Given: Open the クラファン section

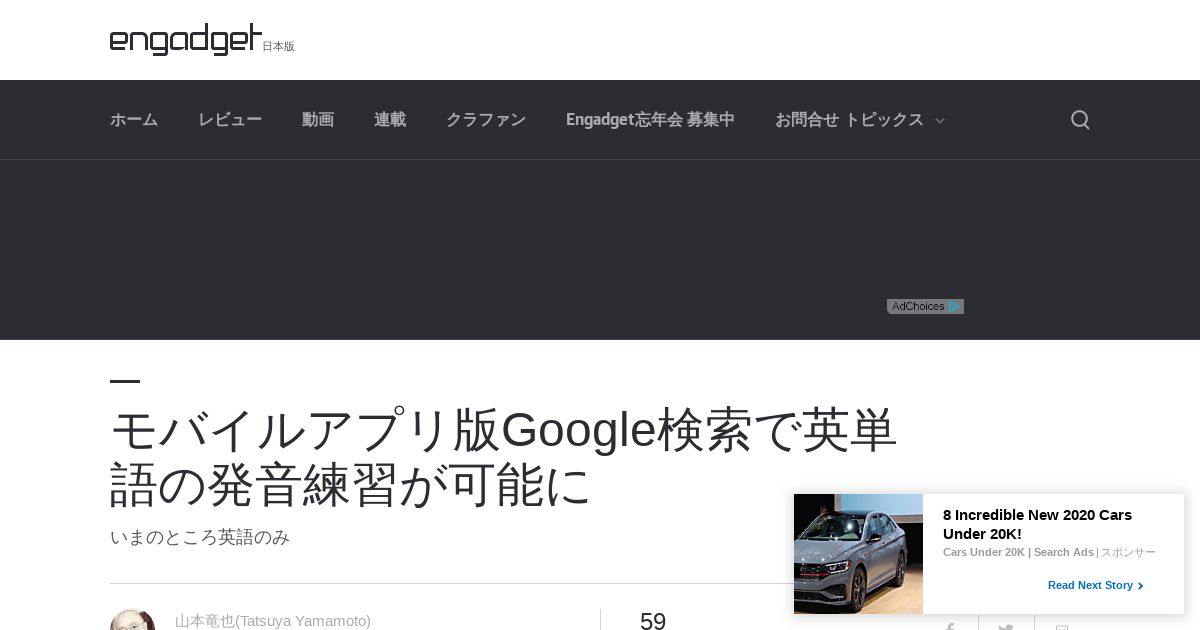Looking at the screenshot, I should coord(486,120).
